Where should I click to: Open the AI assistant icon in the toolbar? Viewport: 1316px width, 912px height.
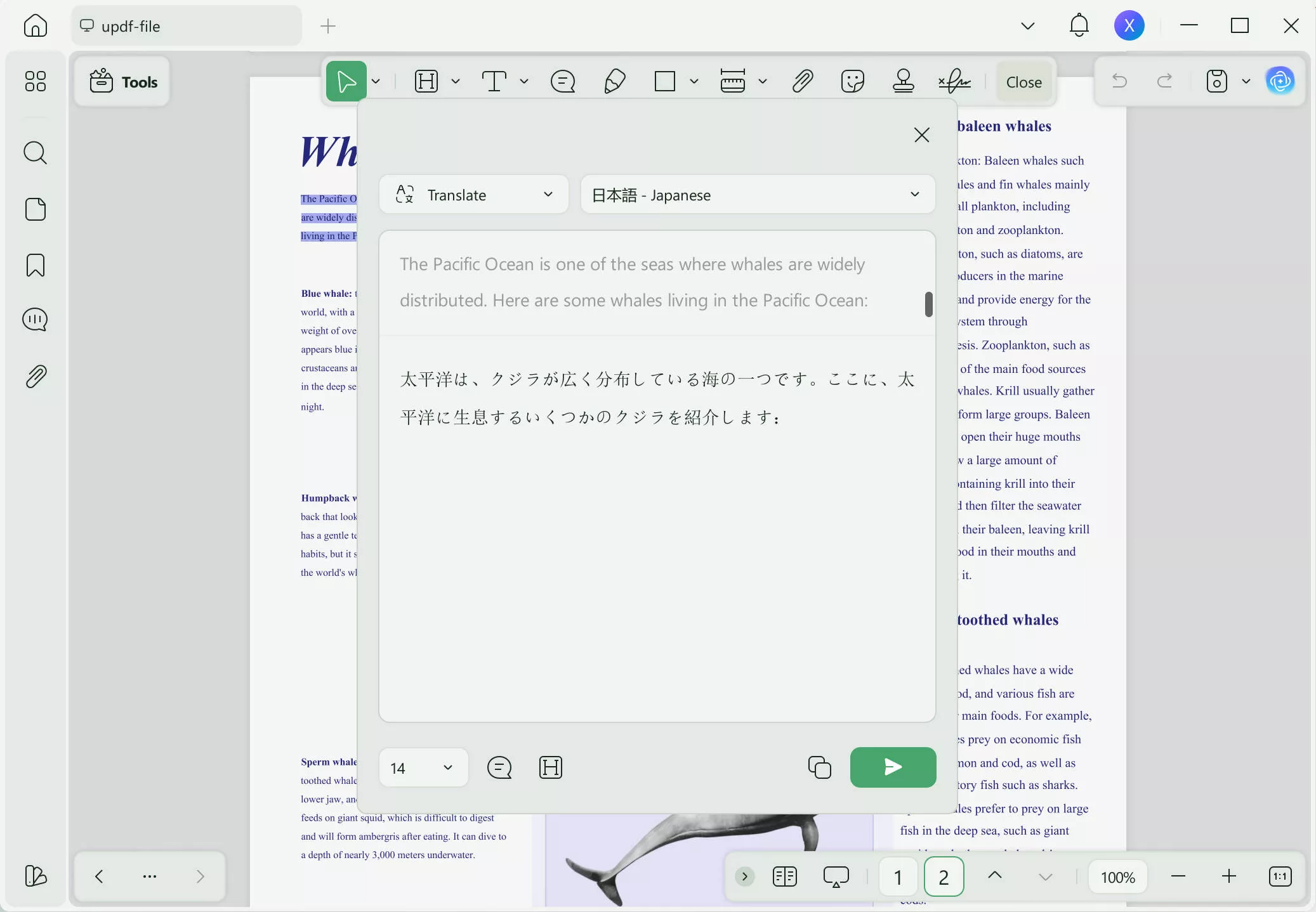(x=1281, y=81)
